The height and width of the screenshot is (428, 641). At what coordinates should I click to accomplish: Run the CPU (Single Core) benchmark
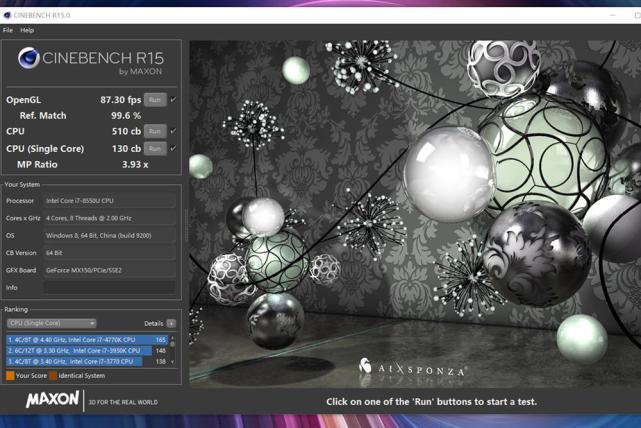pos(155,148)
